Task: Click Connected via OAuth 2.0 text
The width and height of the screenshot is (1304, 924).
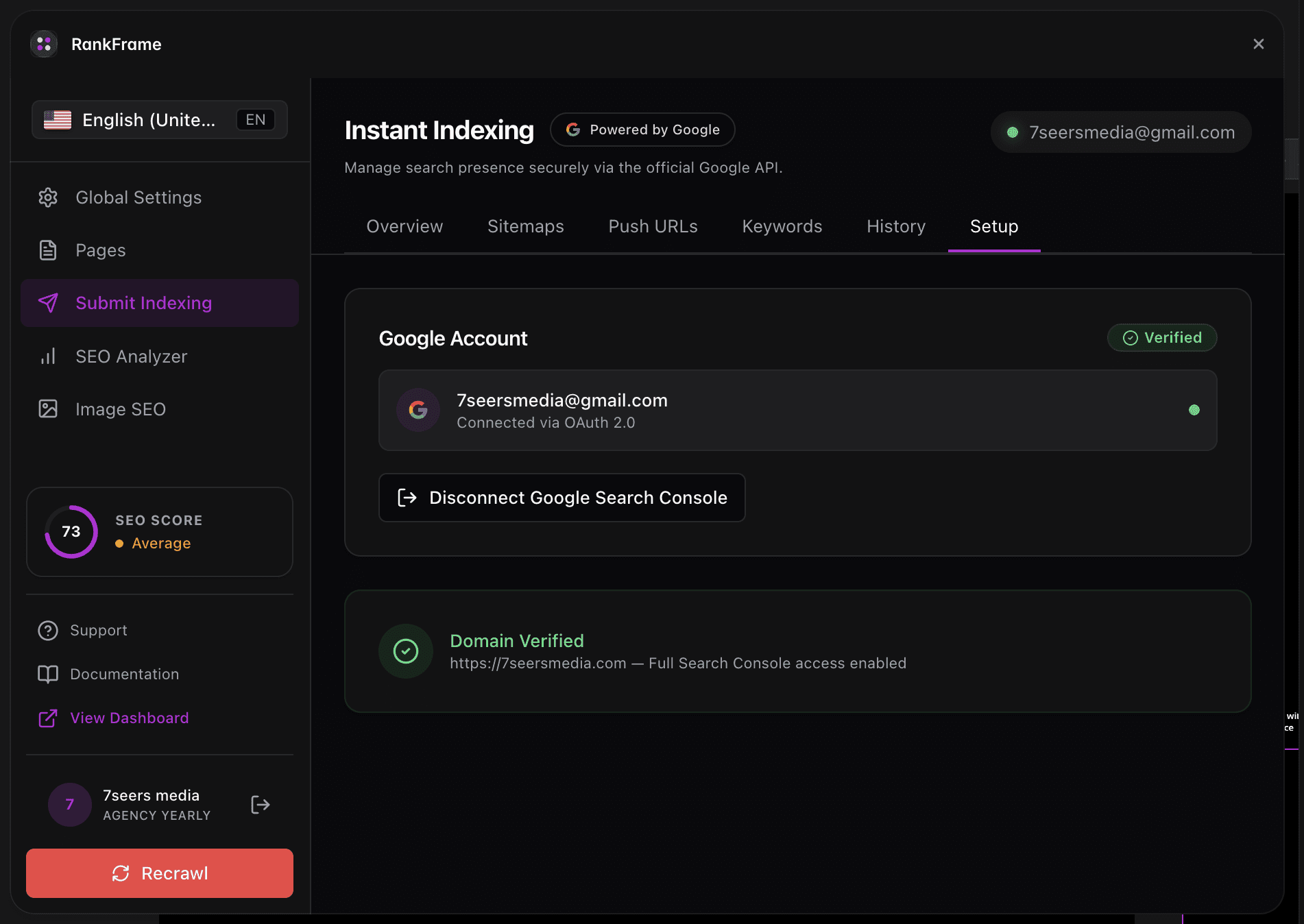Action: point(546,423)
